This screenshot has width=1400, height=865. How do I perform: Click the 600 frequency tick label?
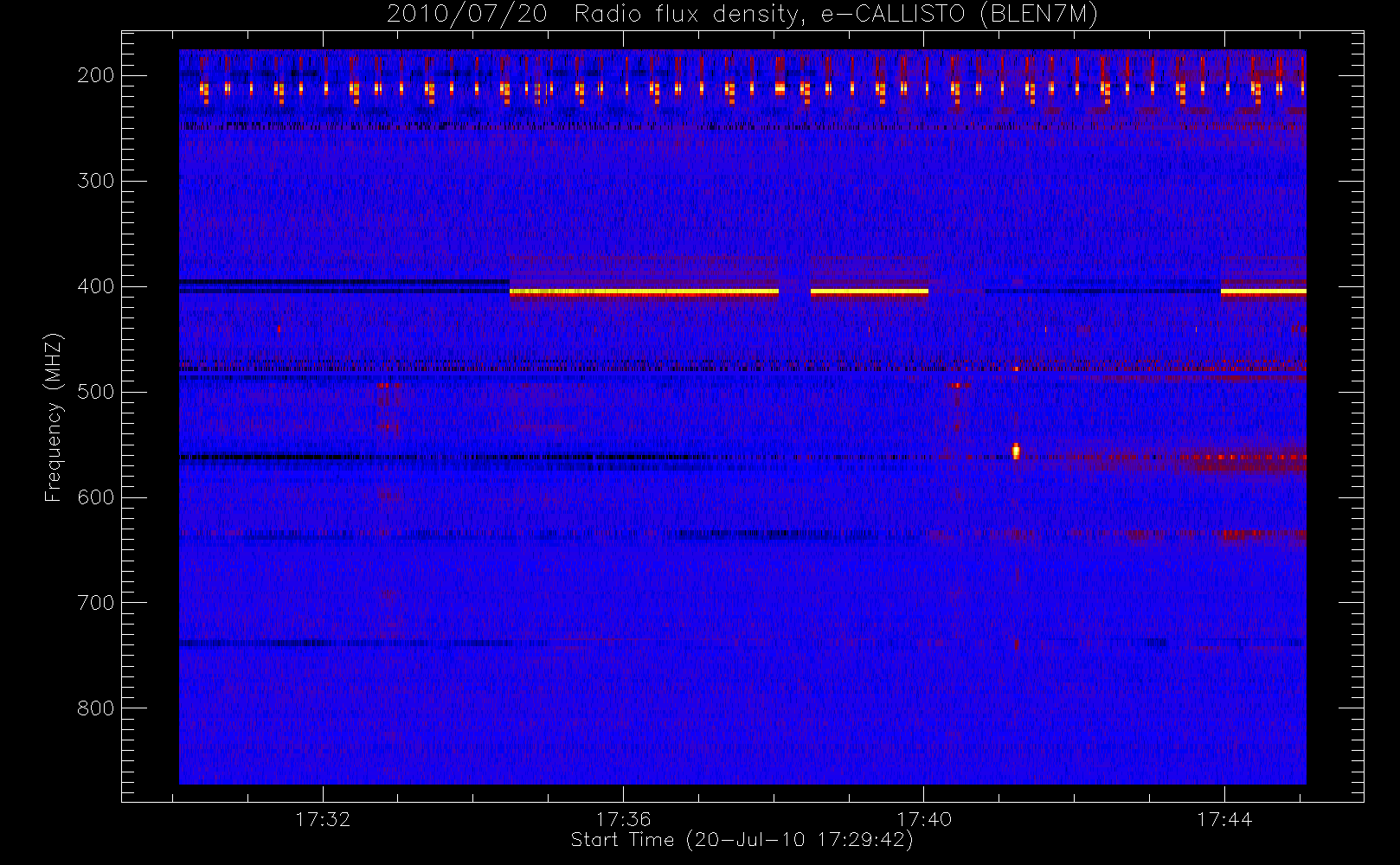pyautogui.click(x=96, y=497)
